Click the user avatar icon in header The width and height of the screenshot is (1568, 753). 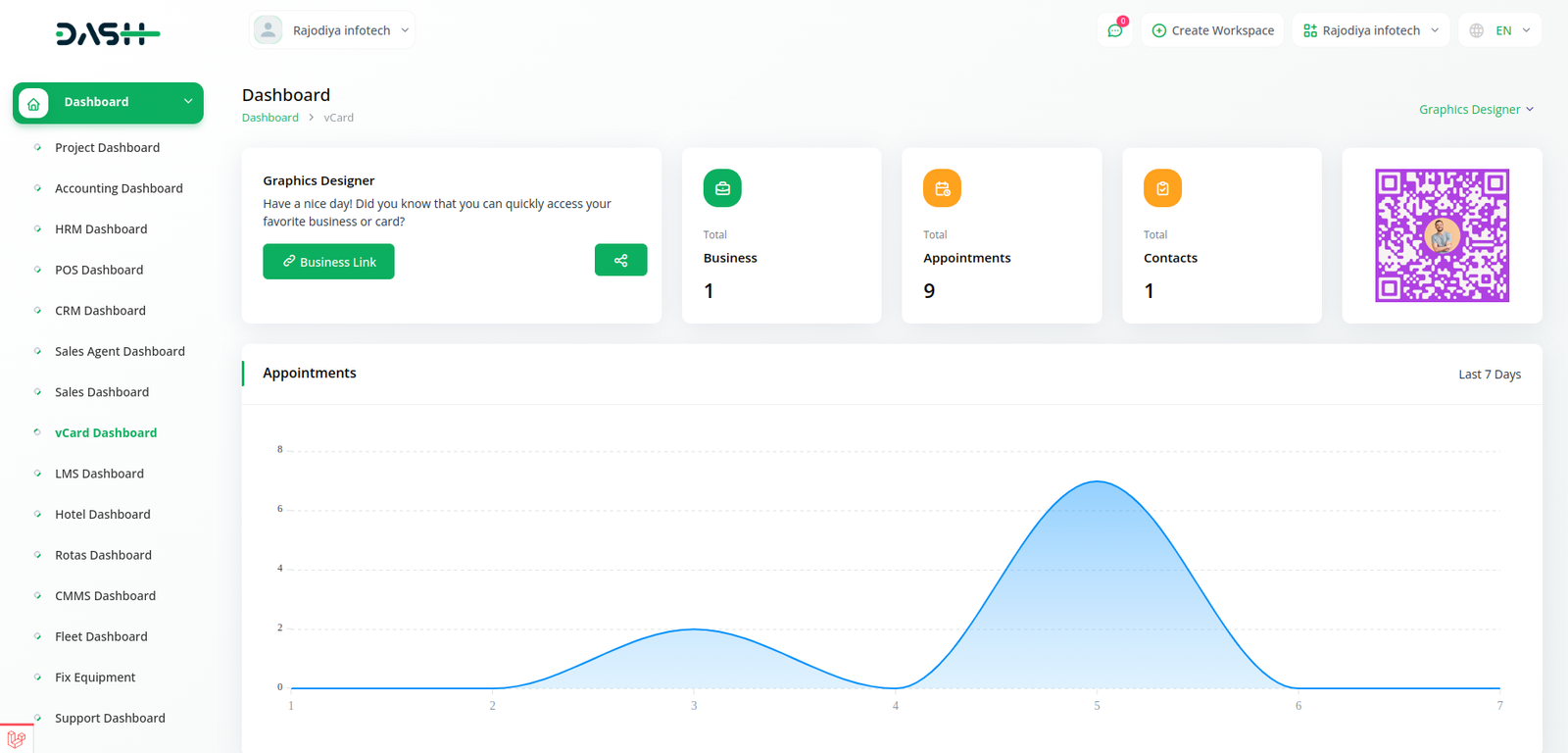(268, 30)
